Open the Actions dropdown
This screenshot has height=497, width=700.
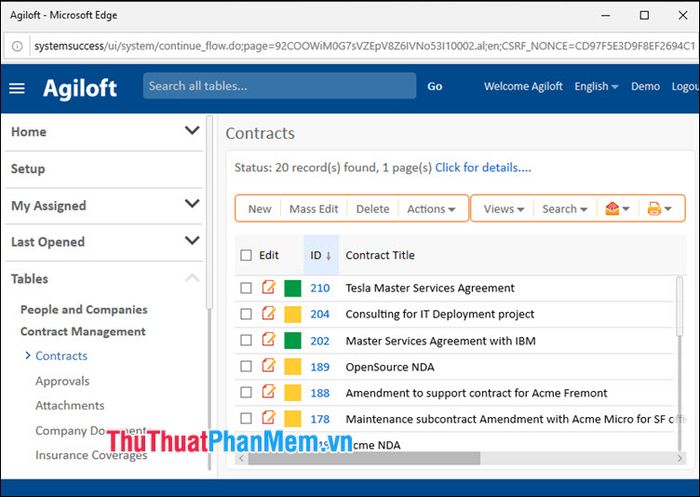(x=431, y=209)
